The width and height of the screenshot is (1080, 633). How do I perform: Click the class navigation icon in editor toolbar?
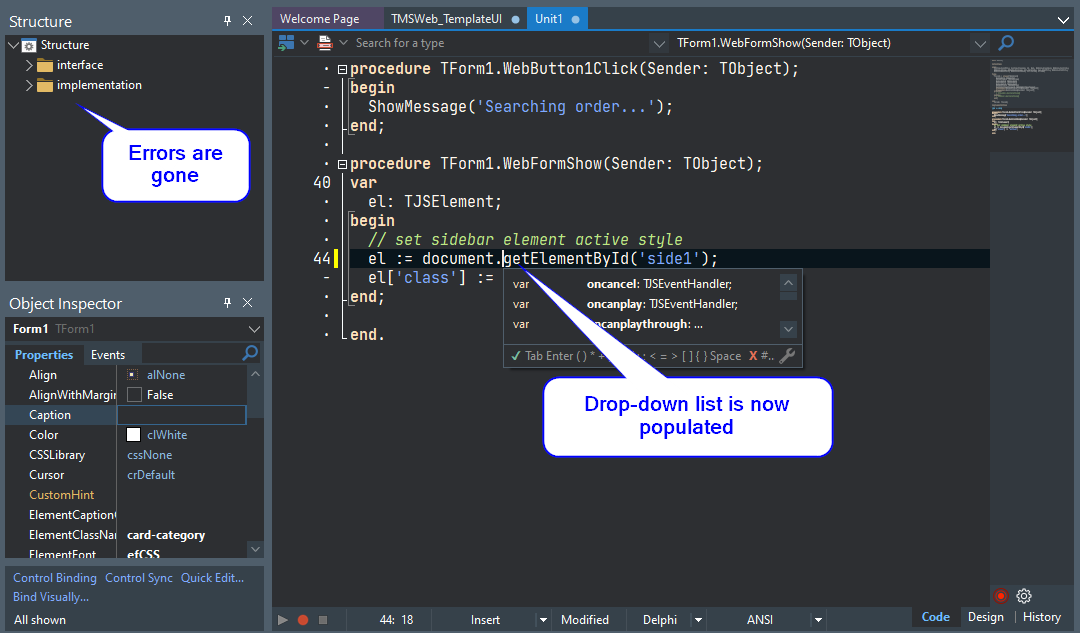tap(286, 43)
